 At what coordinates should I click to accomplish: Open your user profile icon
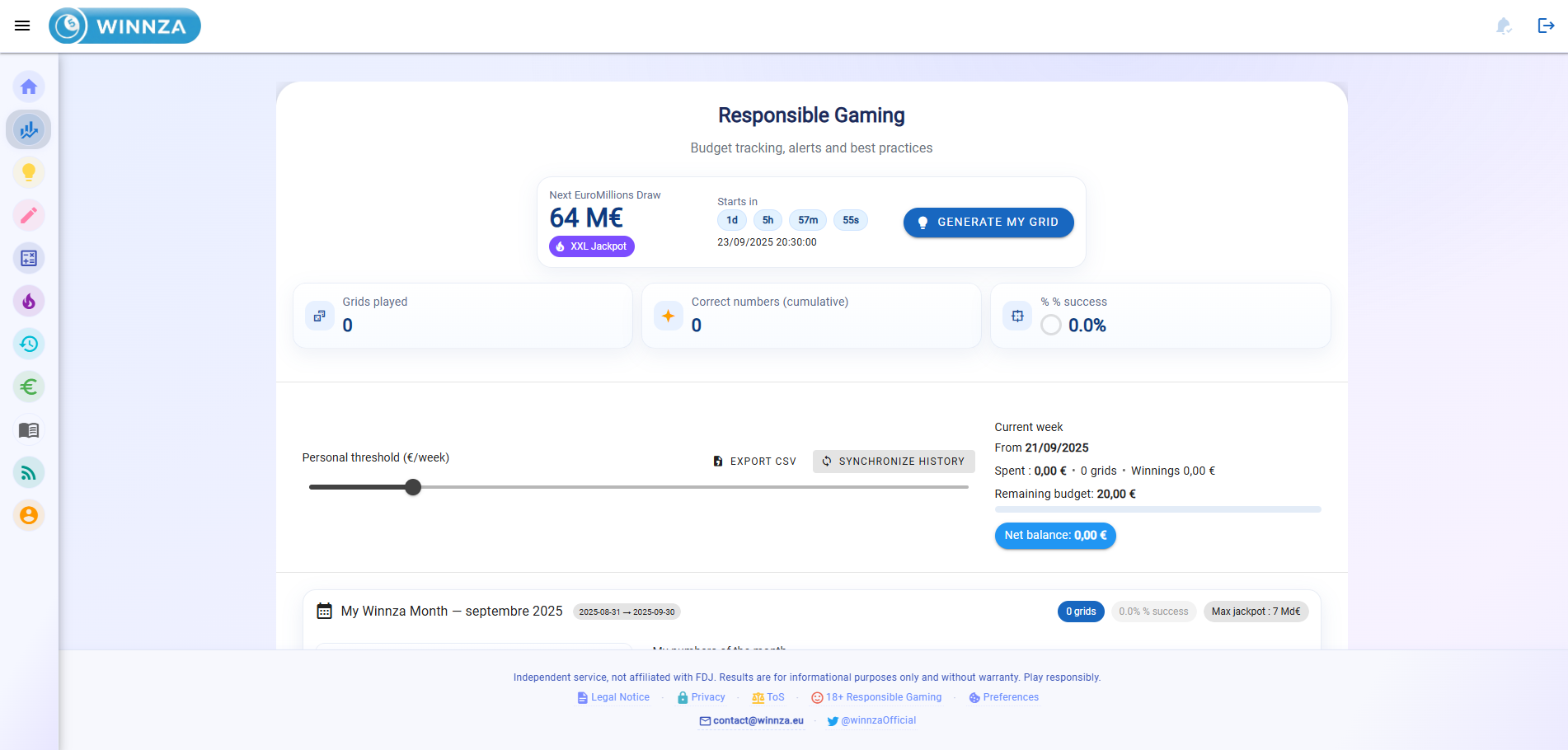29,515
